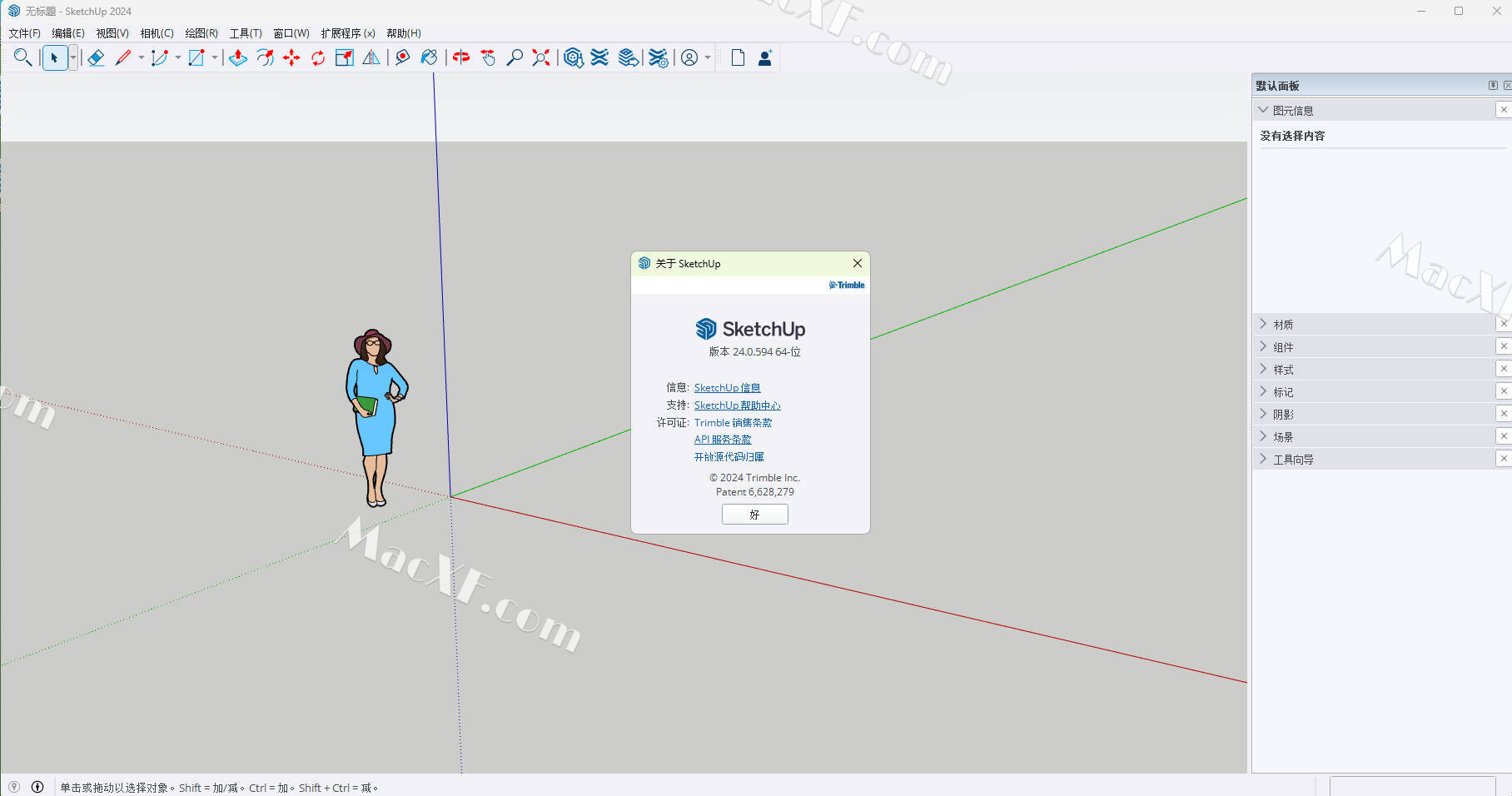The height and width of the screenshot is (796, 1512).
Task: Open the 开放源代码归属 link
Action: coord(729,457)
